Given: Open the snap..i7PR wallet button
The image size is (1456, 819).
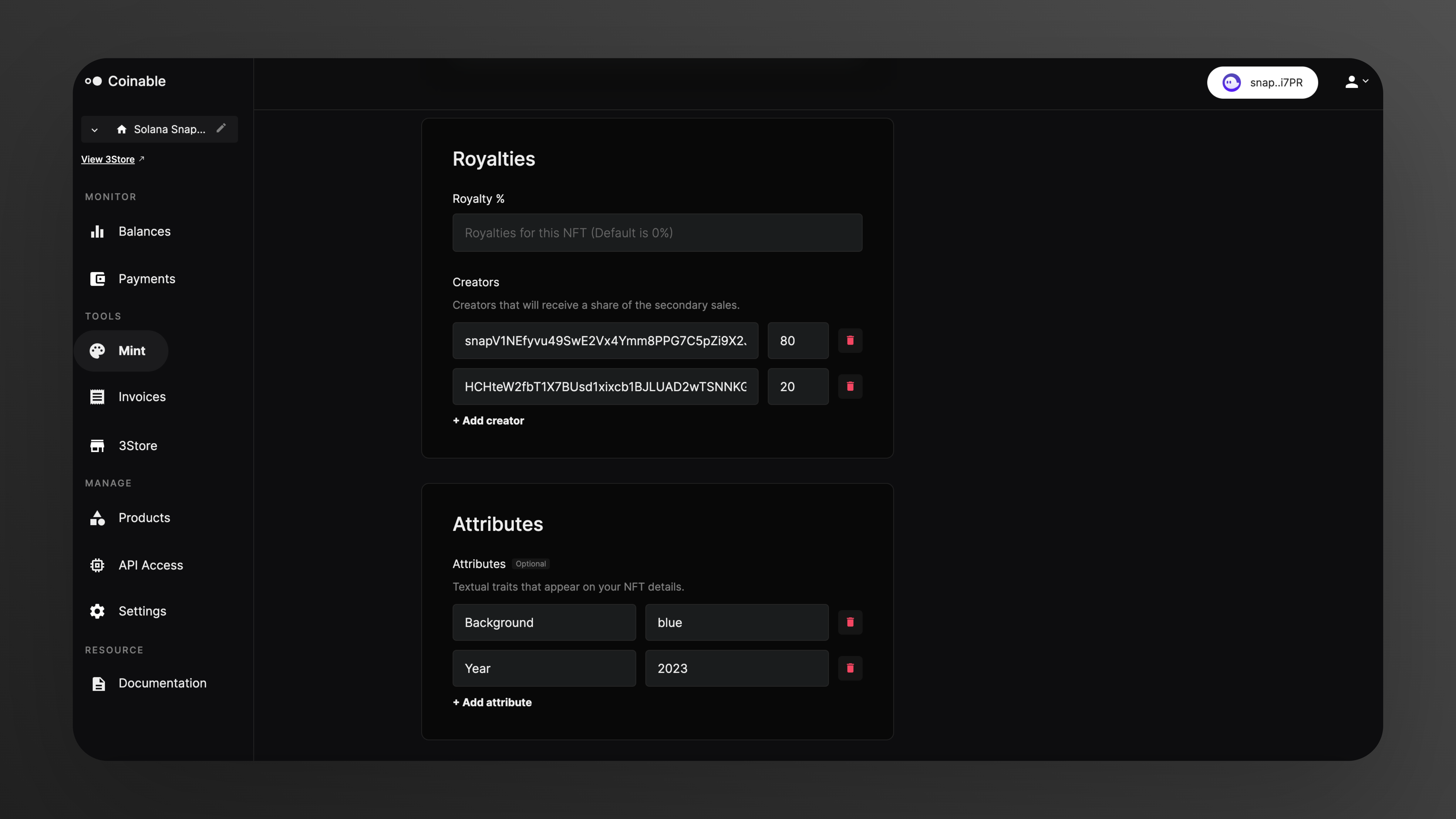Looking at the screenshot, I should pyautogui.click(x=1262, y=83).
